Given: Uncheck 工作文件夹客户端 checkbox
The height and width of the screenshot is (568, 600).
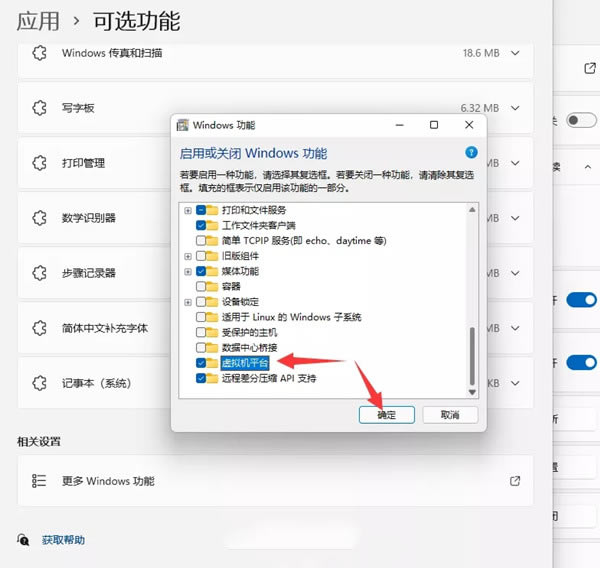Looking at the screenshot, I should [x=201, y=225].
